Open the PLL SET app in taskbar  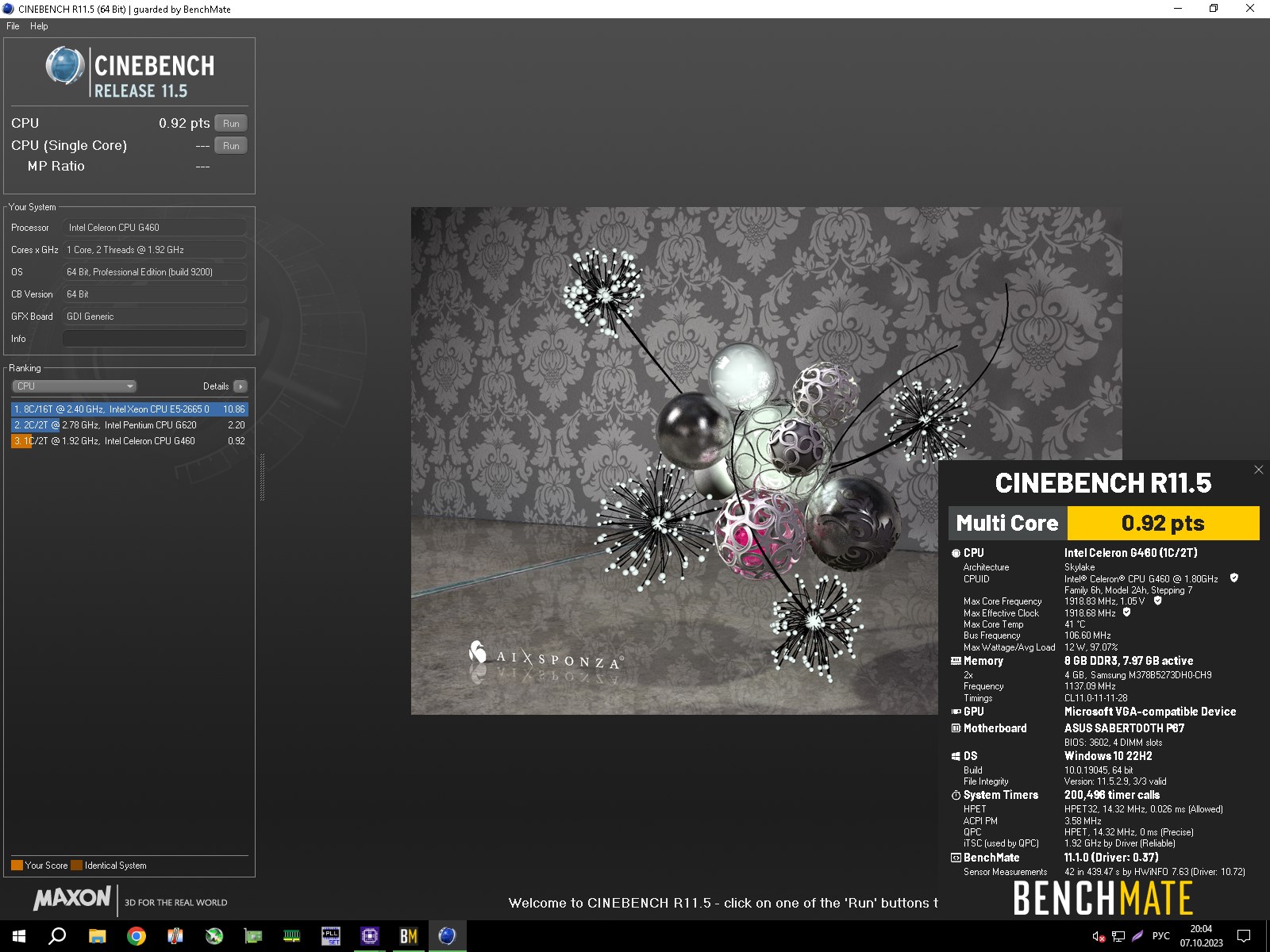coord(330,936)
